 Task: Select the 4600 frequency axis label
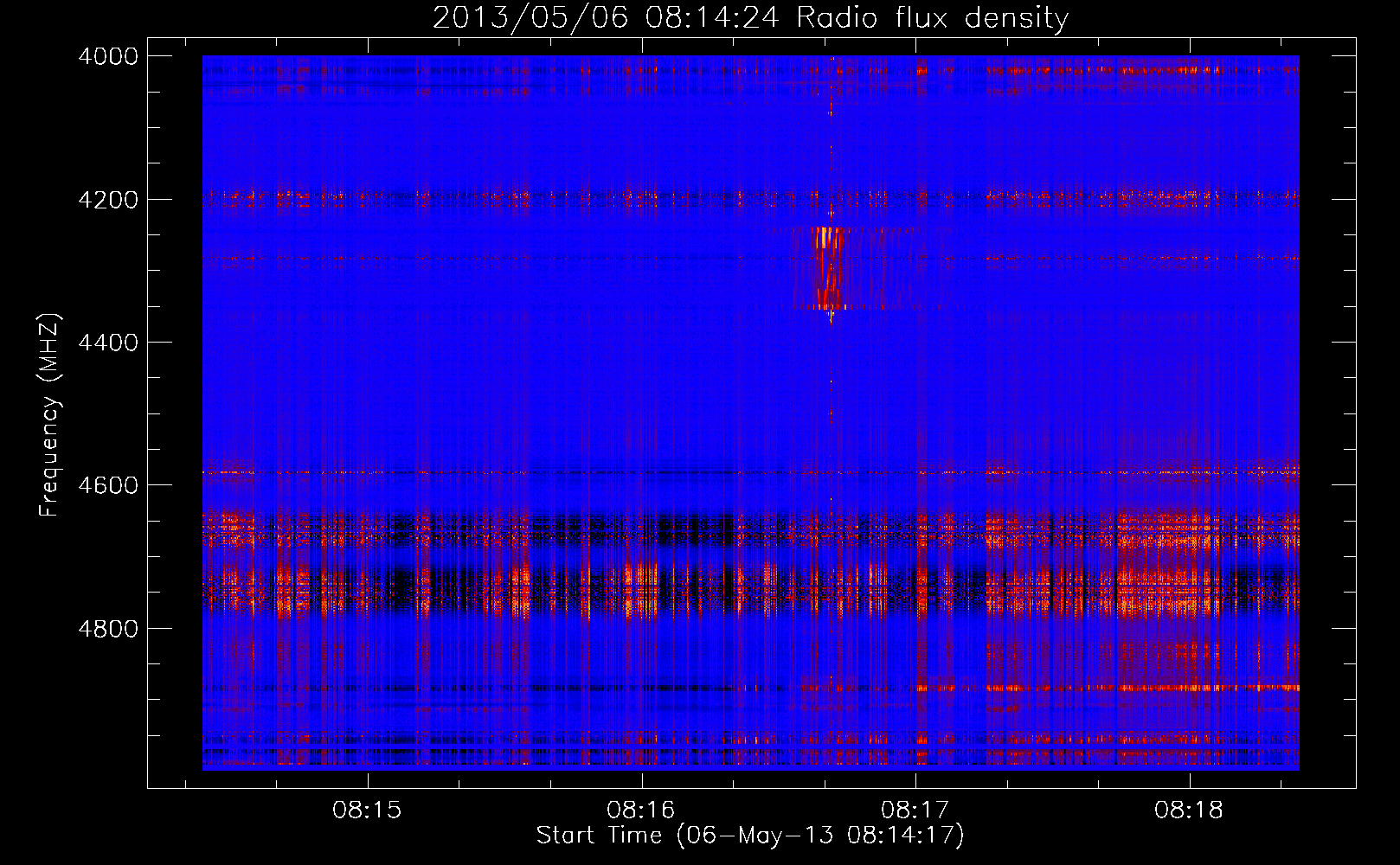(108, 485)
